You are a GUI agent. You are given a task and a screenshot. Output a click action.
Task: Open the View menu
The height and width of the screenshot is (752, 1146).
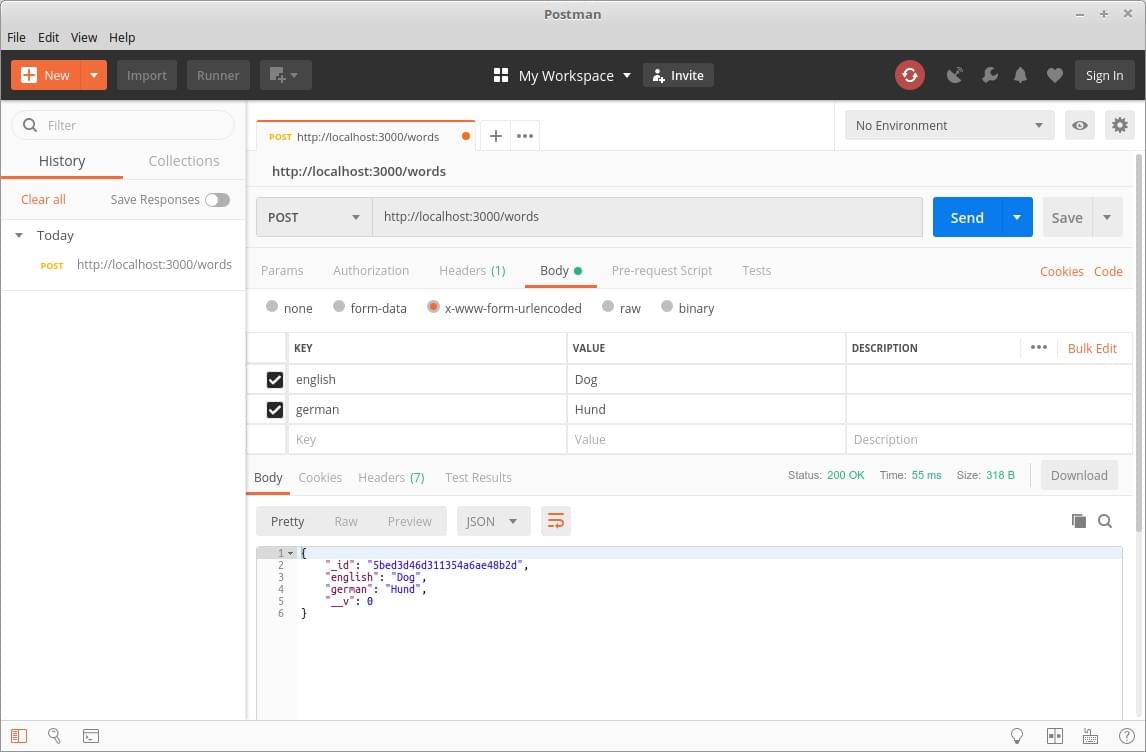pyautogui.click(x=83, y=37)
